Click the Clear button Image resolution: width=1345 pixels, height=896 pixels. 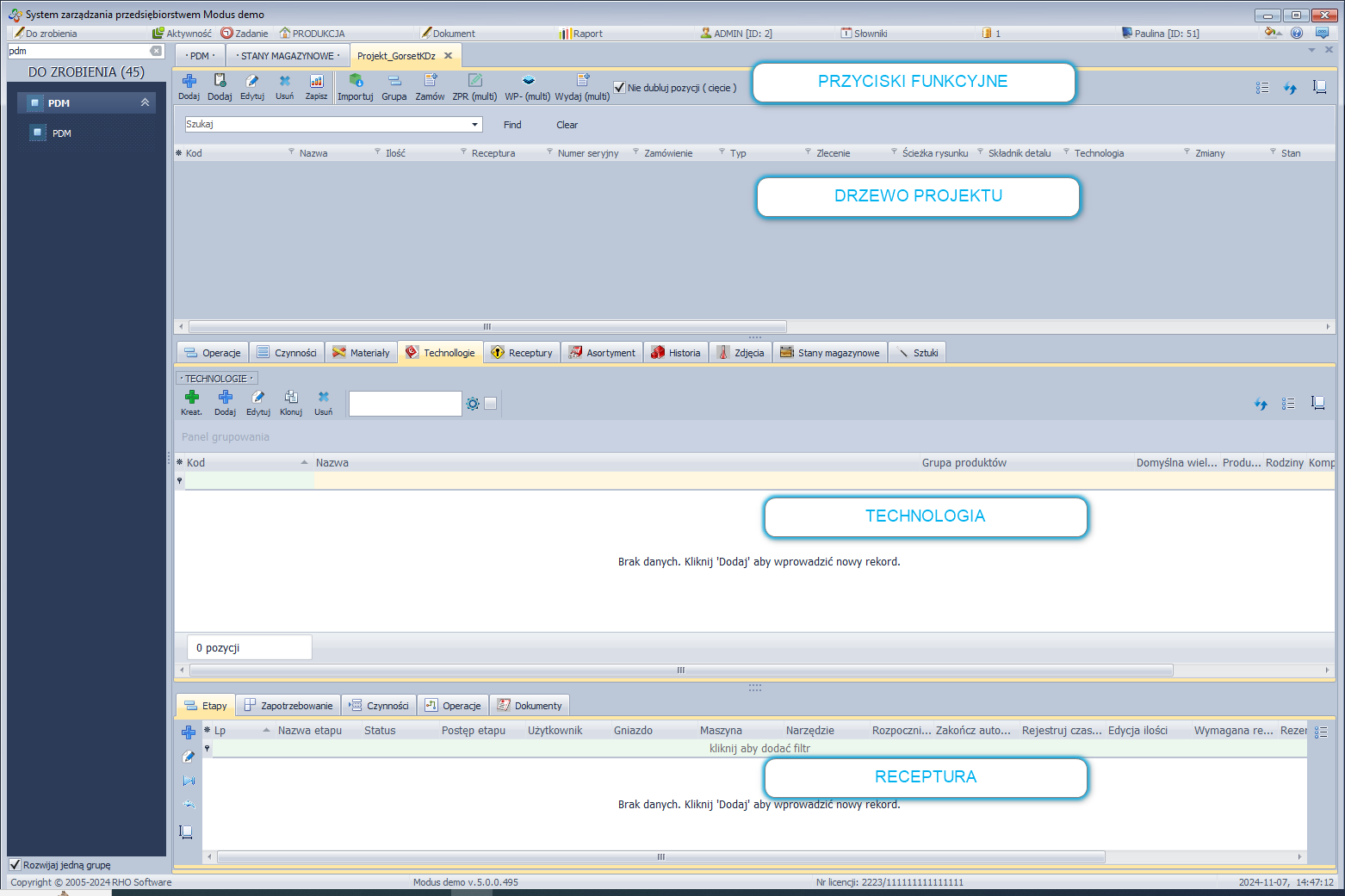click(567, 125)
